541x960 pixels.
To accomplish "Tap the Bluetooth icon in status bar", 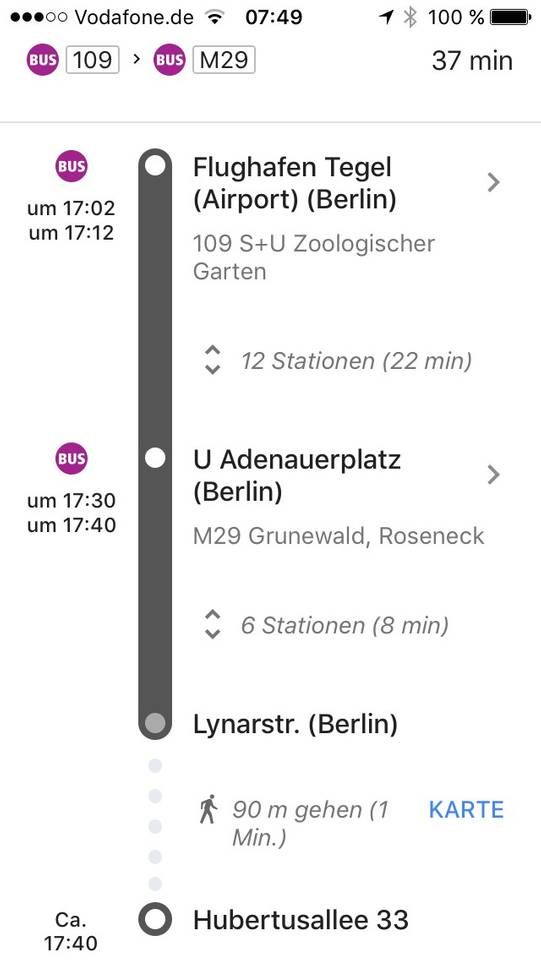I will click(x=409, y=17).
